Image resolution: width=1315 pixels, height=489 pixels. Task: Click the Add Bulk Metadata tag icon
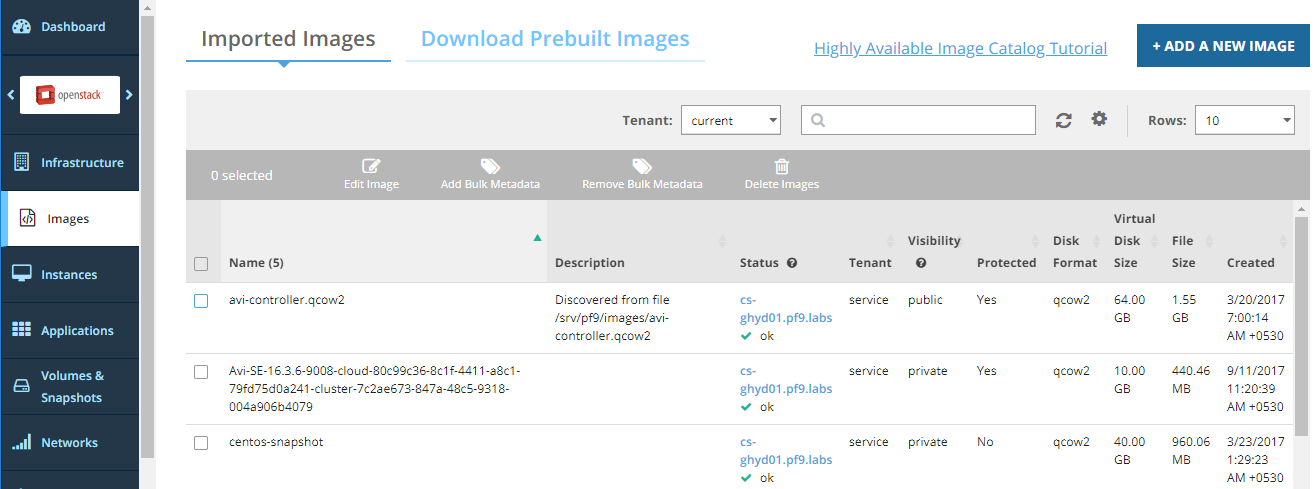pos(490,167)
